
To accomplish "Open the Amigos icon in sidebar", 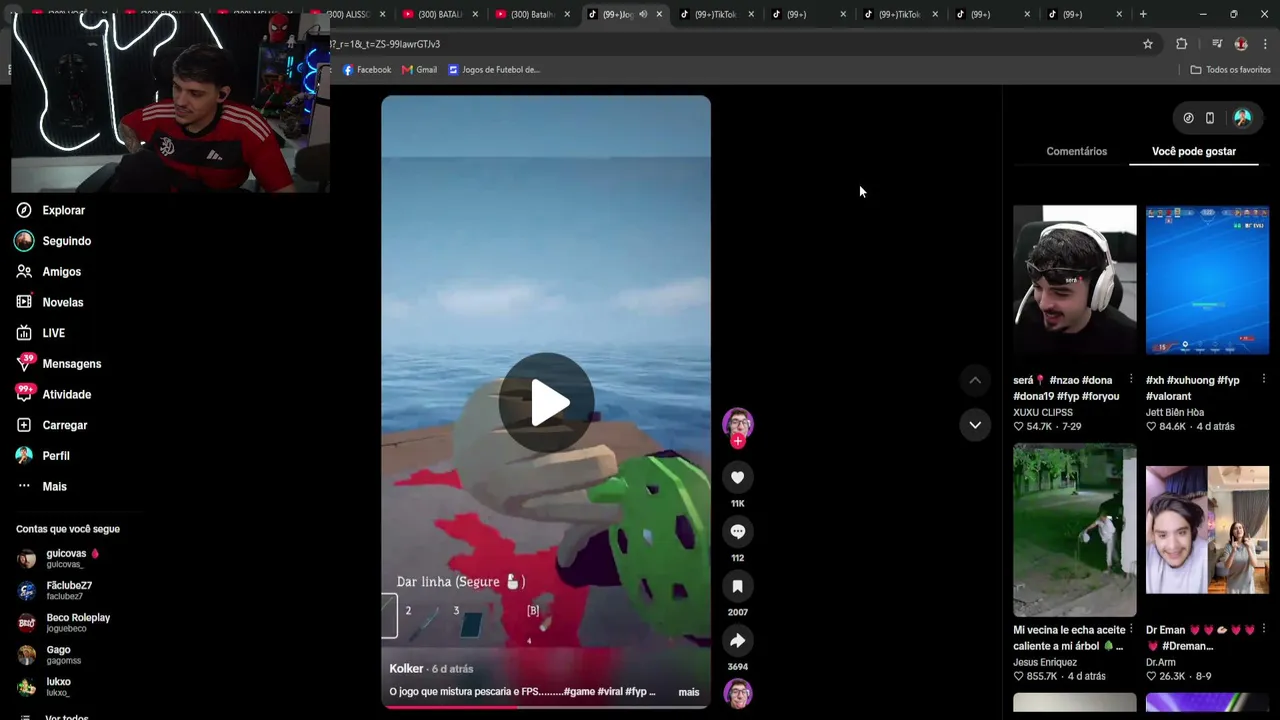I will (x=24, y=271).
